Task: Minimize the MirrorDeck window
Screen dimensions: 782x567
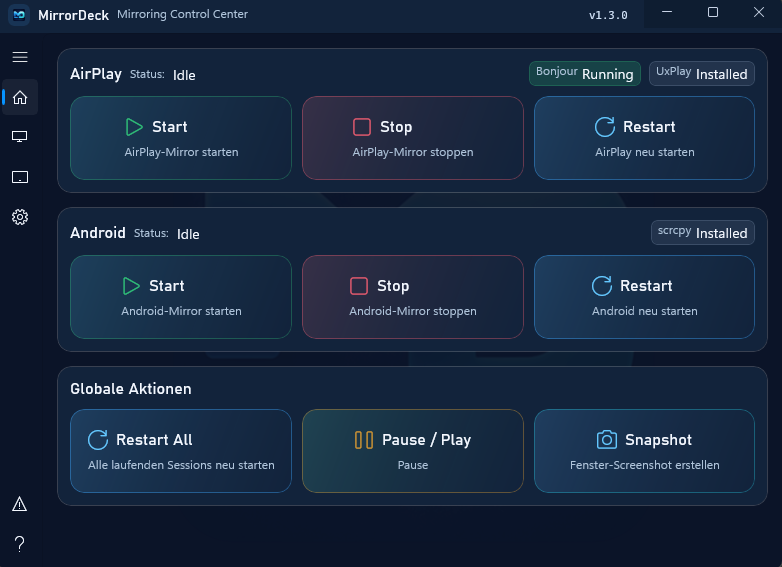Action: tap(667, 12)
